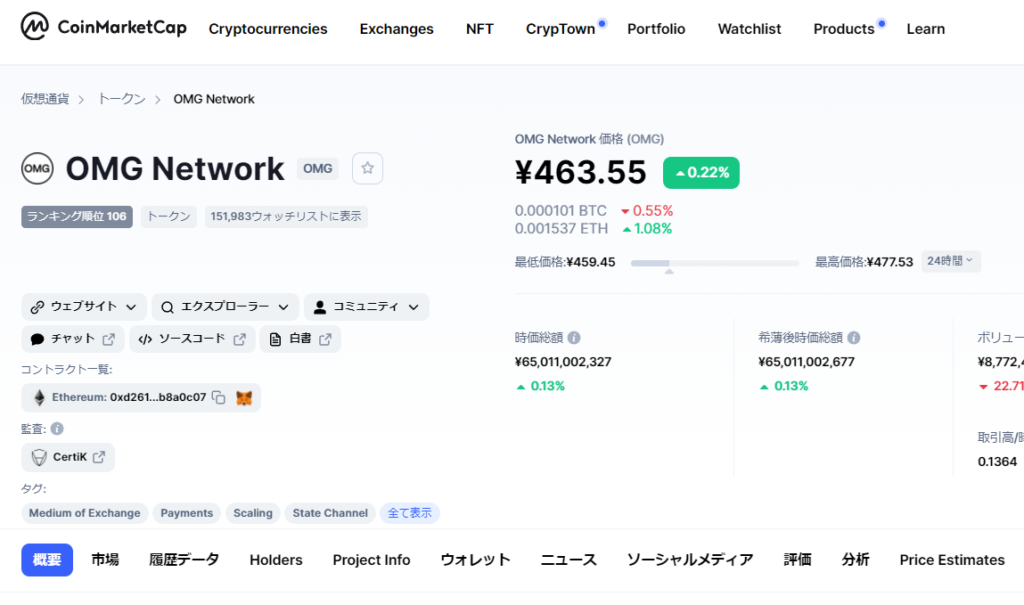
Task: Open the Exchanges menu item
Action: (x=396, y=29)
